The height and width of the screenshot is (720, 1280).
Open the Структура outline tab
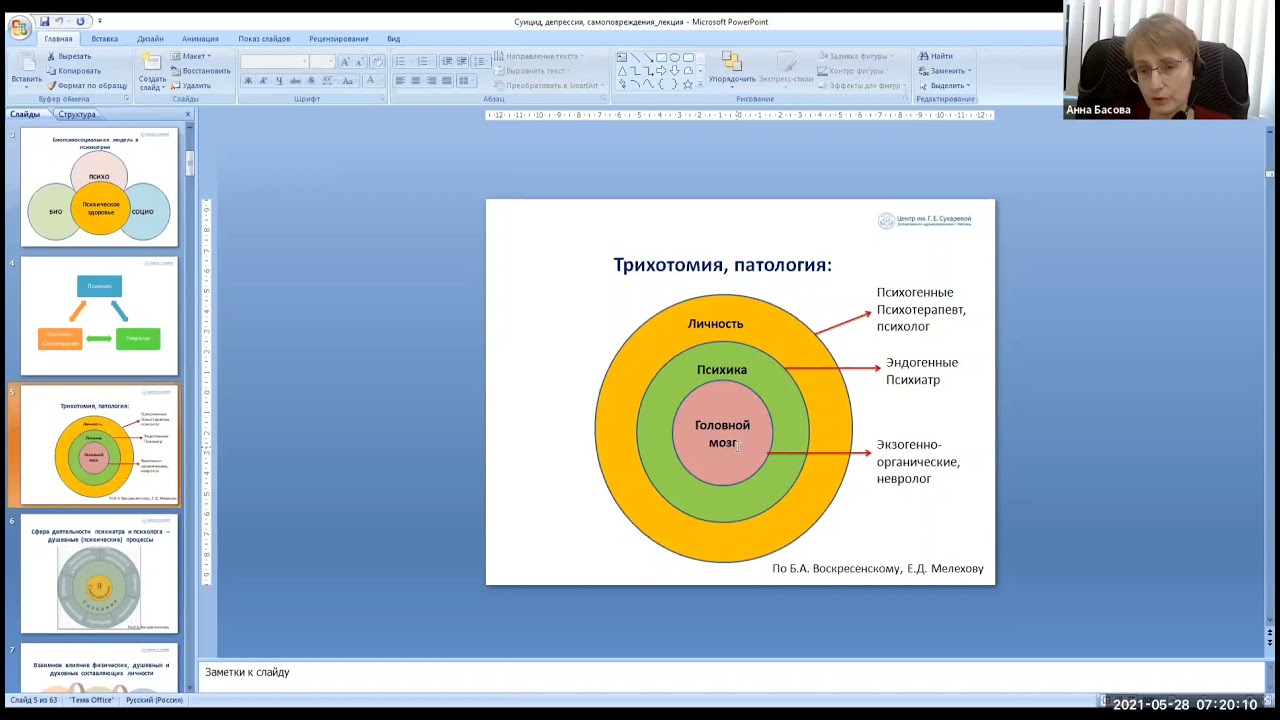(x=77, y=114)
